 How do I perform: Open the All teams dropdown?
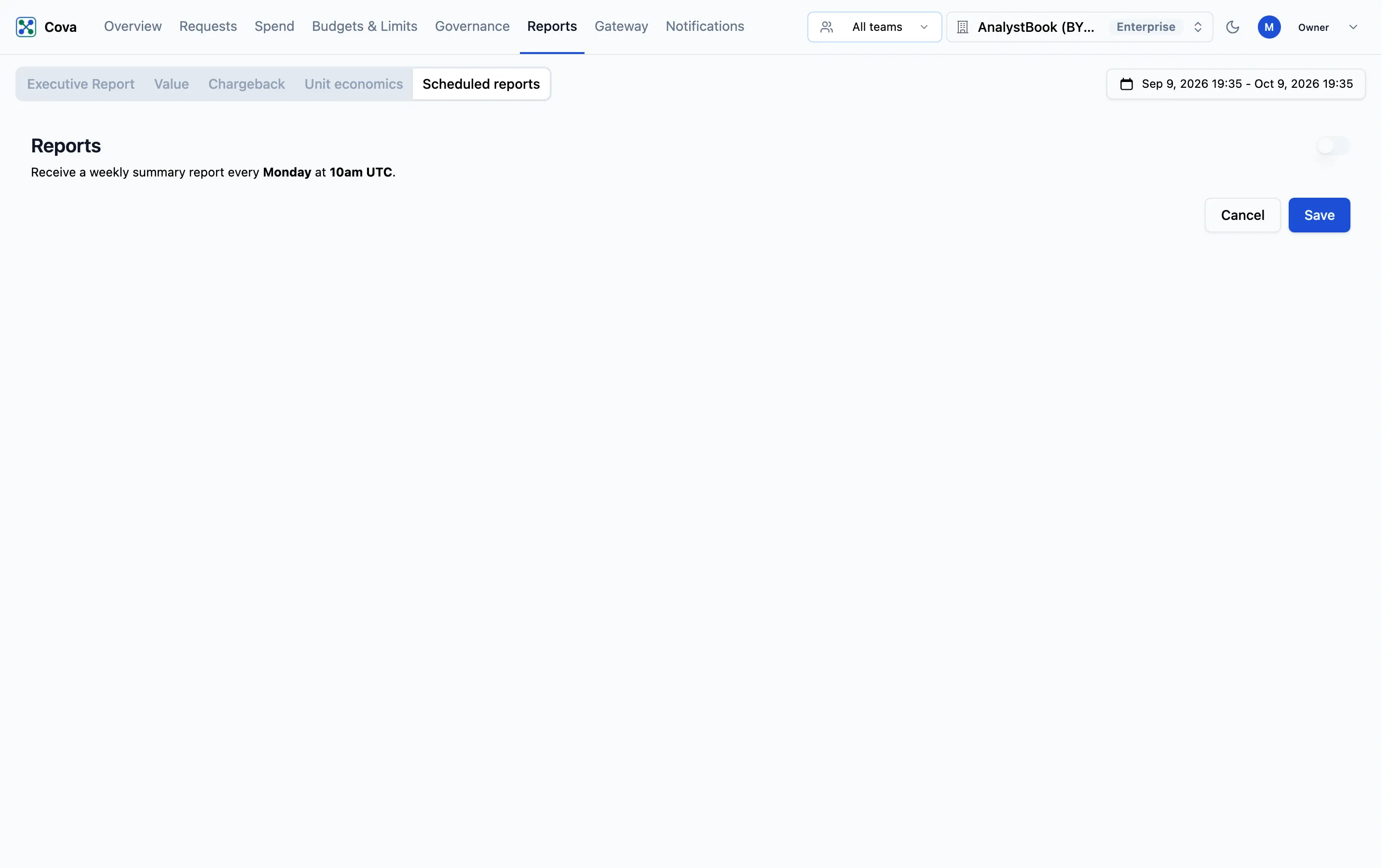[874, 27]
